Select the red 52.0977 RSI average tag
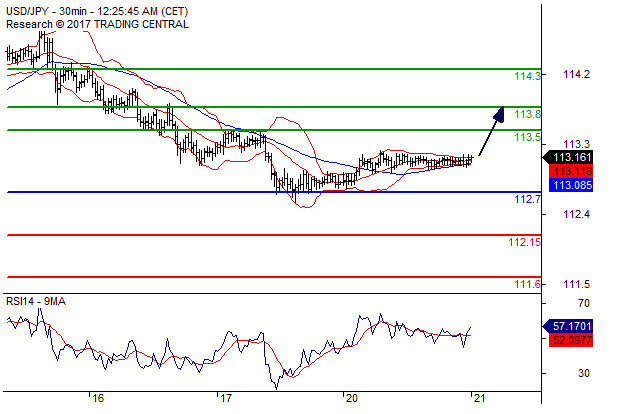Viewport: 618px width, 414px height. click(571, 340)
